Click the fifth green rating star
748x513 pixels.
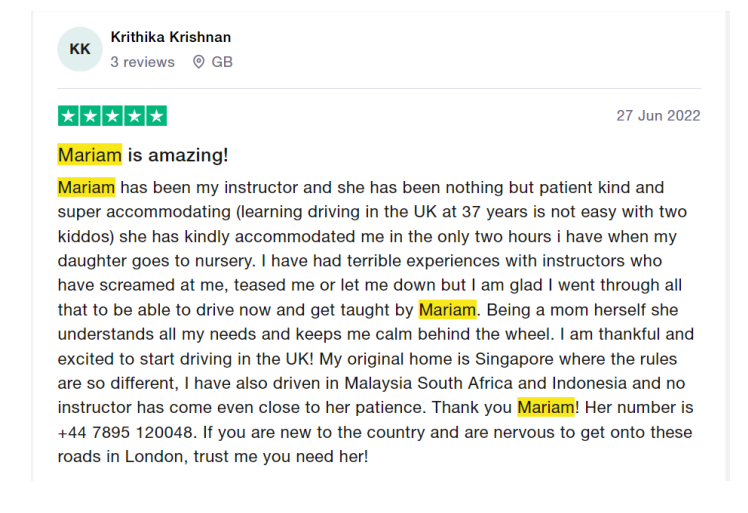(156, 116)
